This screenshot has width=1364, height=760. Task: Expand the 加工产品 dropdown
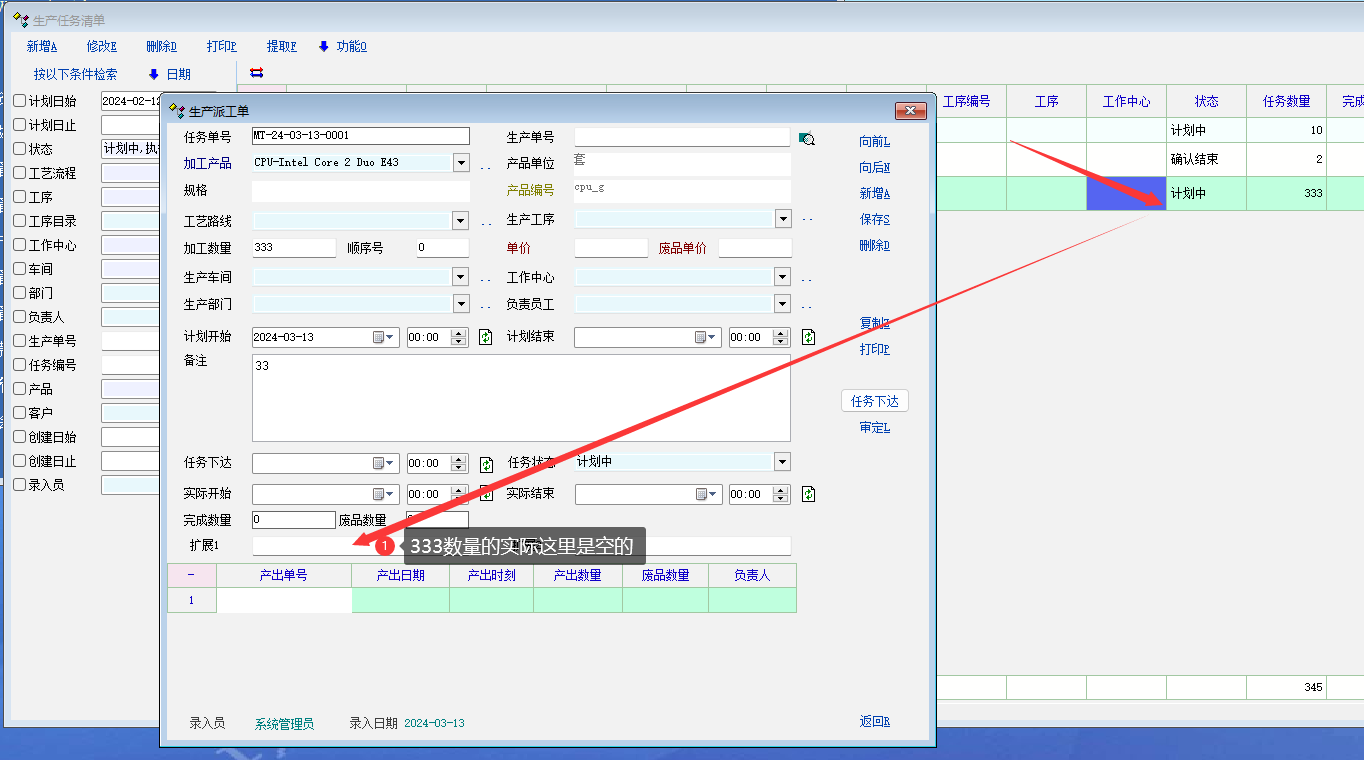click(x=461, y=163)
